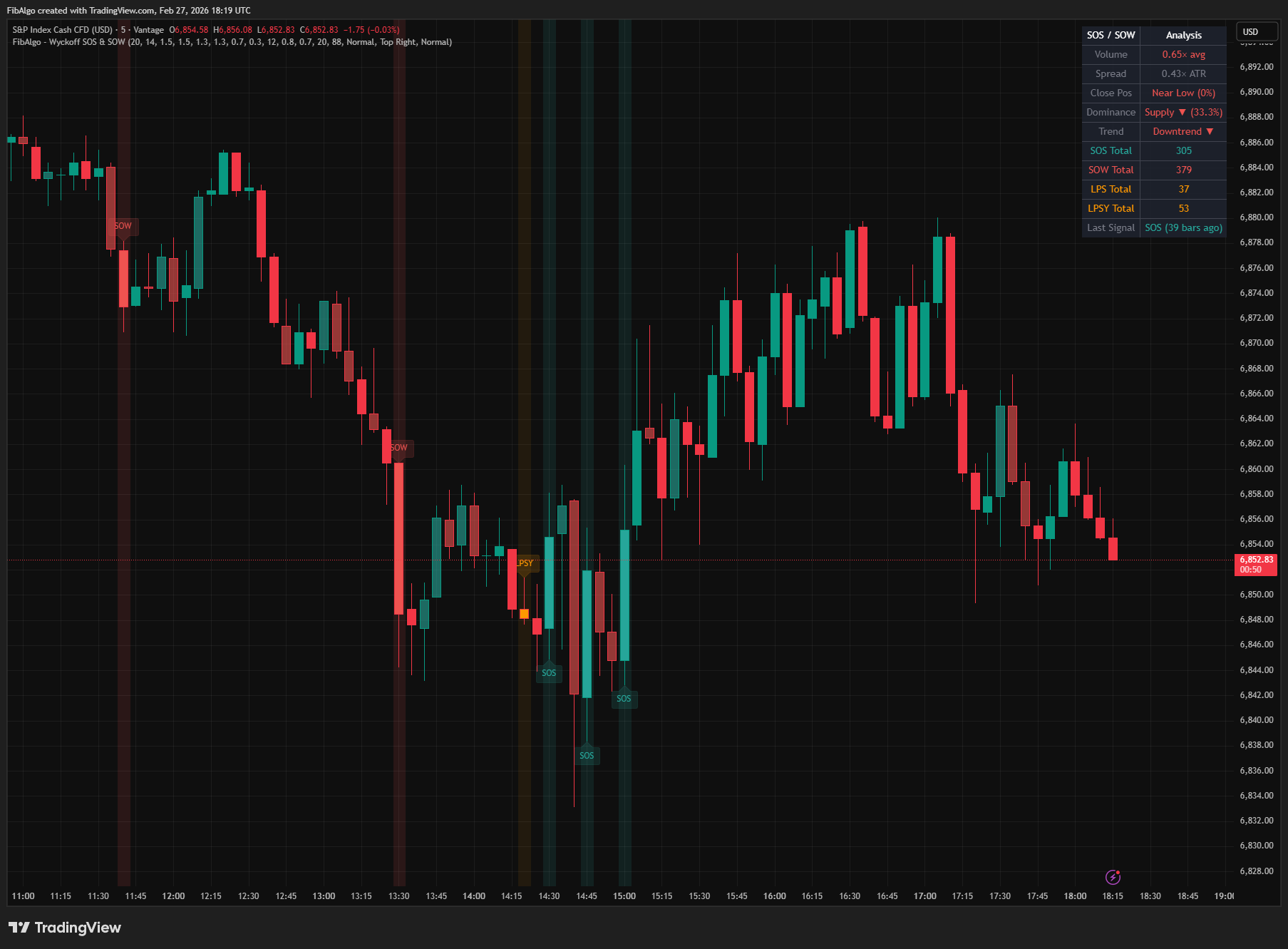Screen dimensions: 1288x949
Task: Click the 15:00 label on the time axis
Action: click(624, 896)
